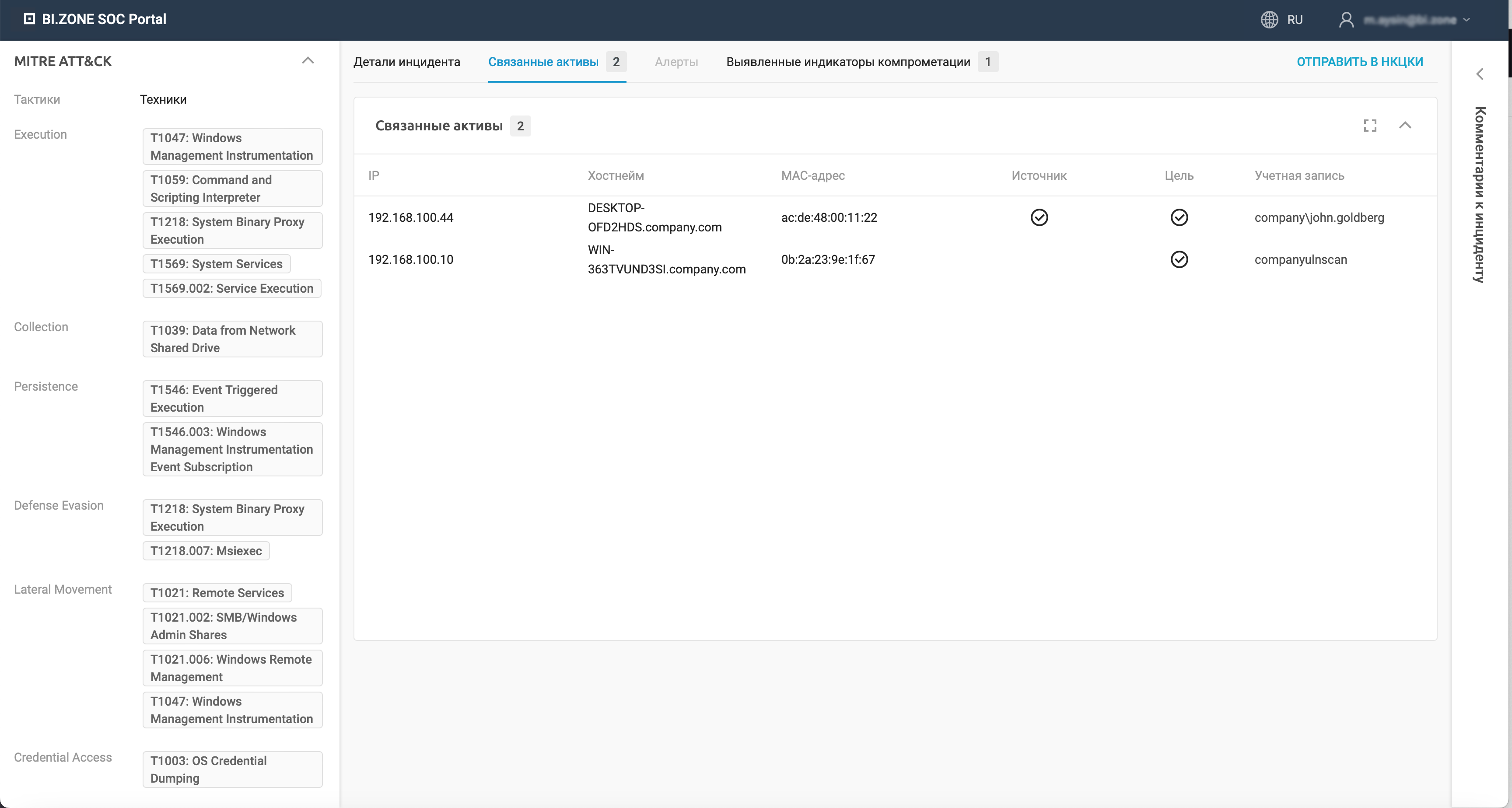
Task: Expand the incident comments sidebar
Action: click(1480, 74)
